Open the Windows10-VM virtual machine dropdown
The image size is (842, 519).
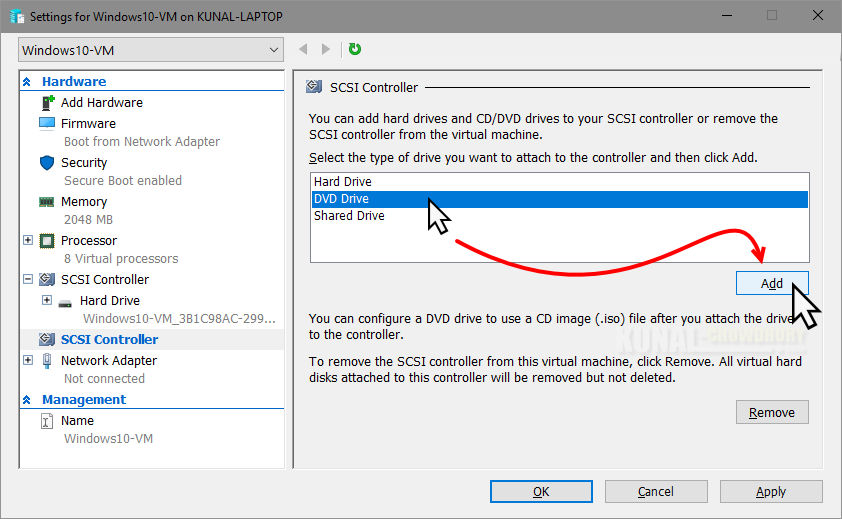click(x=151, y=50)
